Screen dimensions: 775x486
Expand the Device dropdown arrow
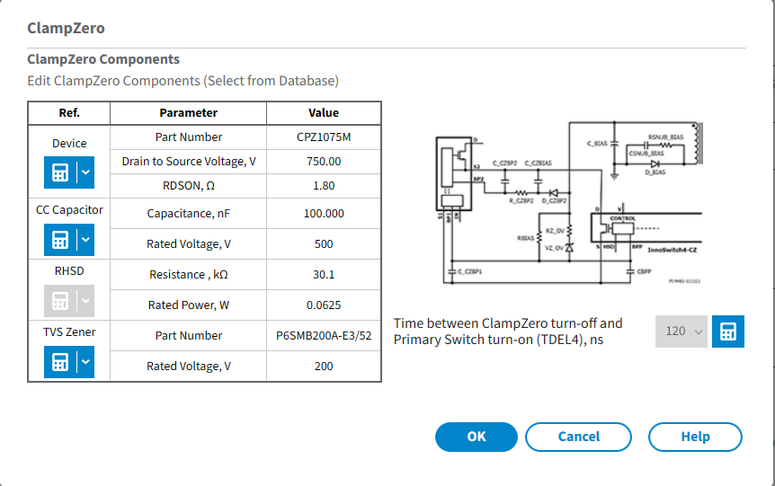click(85, 173)
